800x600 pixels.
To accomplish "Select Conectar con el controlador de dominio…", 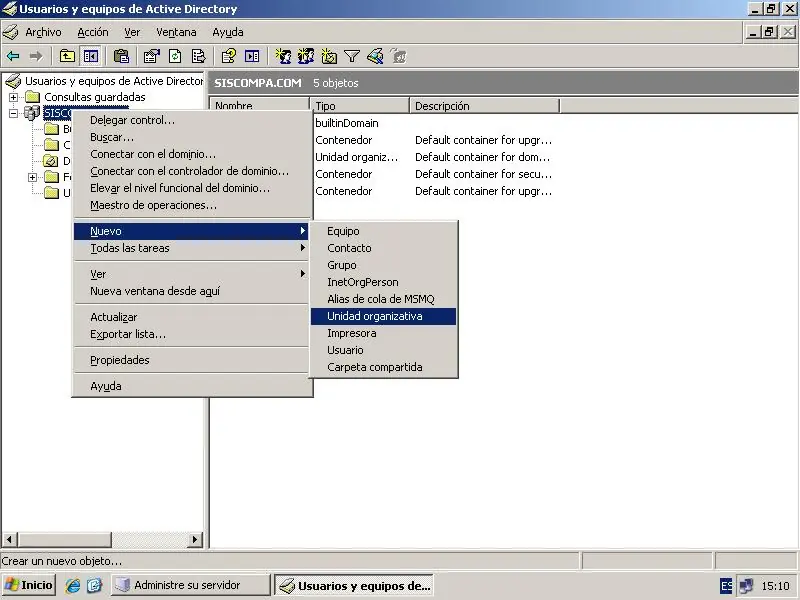I will (x=191, y=171).
